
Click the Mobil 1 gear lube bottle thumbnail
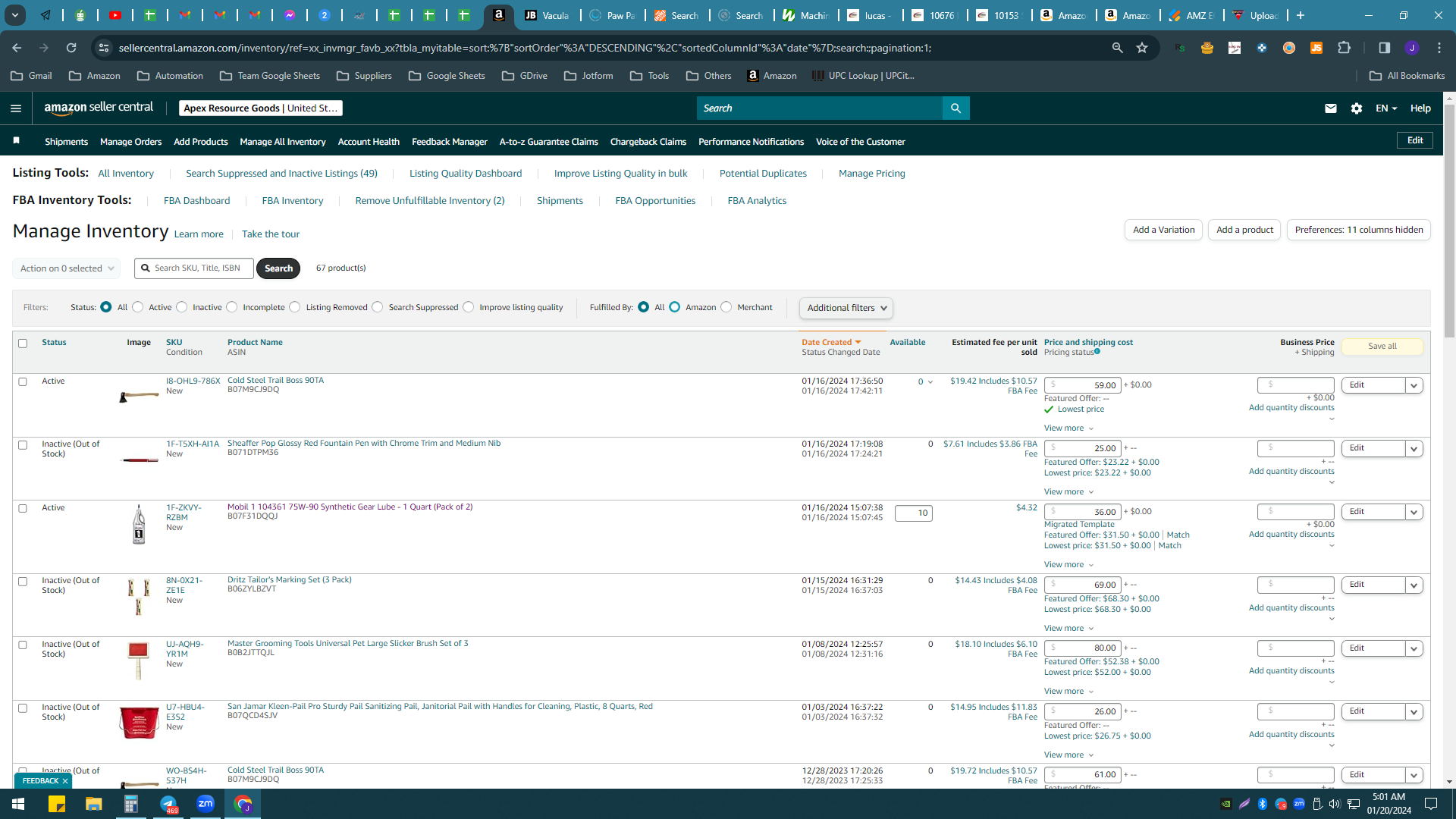pyautogui.click(x=139, y=525)
